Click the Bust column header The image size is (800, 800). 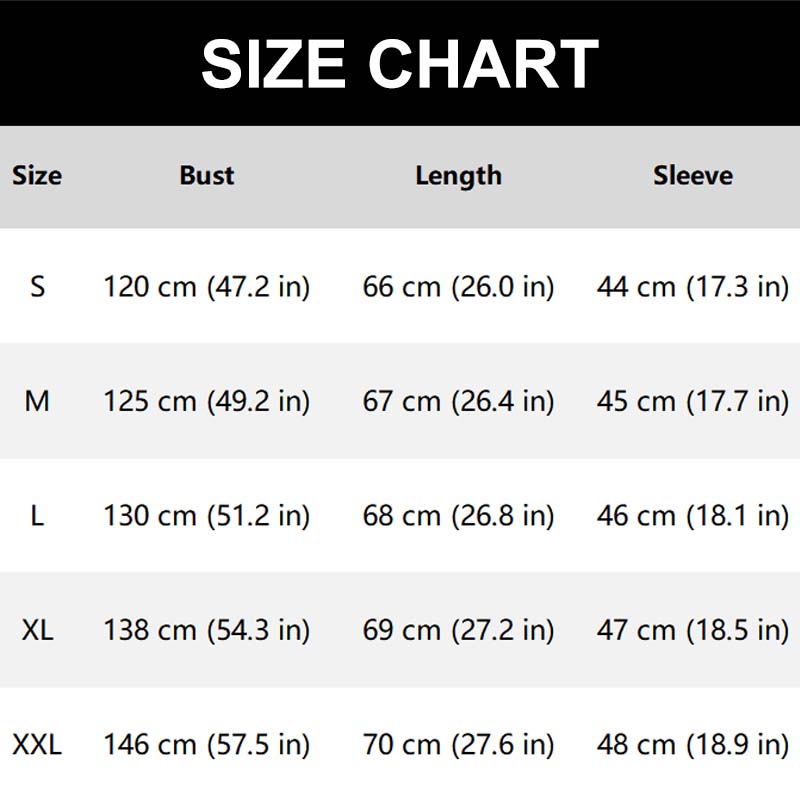tap(207, 176)
